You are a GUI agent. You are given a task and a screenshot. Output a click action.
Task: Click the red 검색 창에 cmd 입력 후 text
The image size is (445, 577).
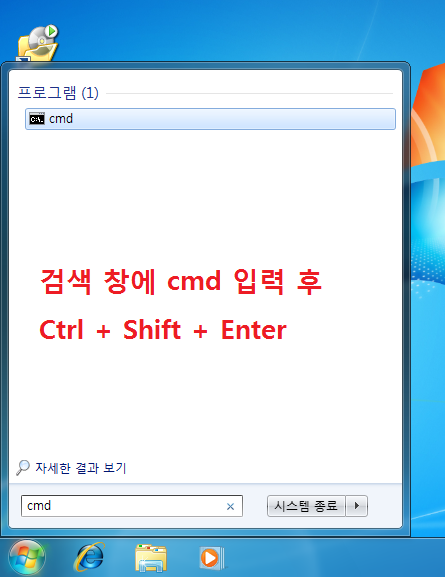point(181,282)
